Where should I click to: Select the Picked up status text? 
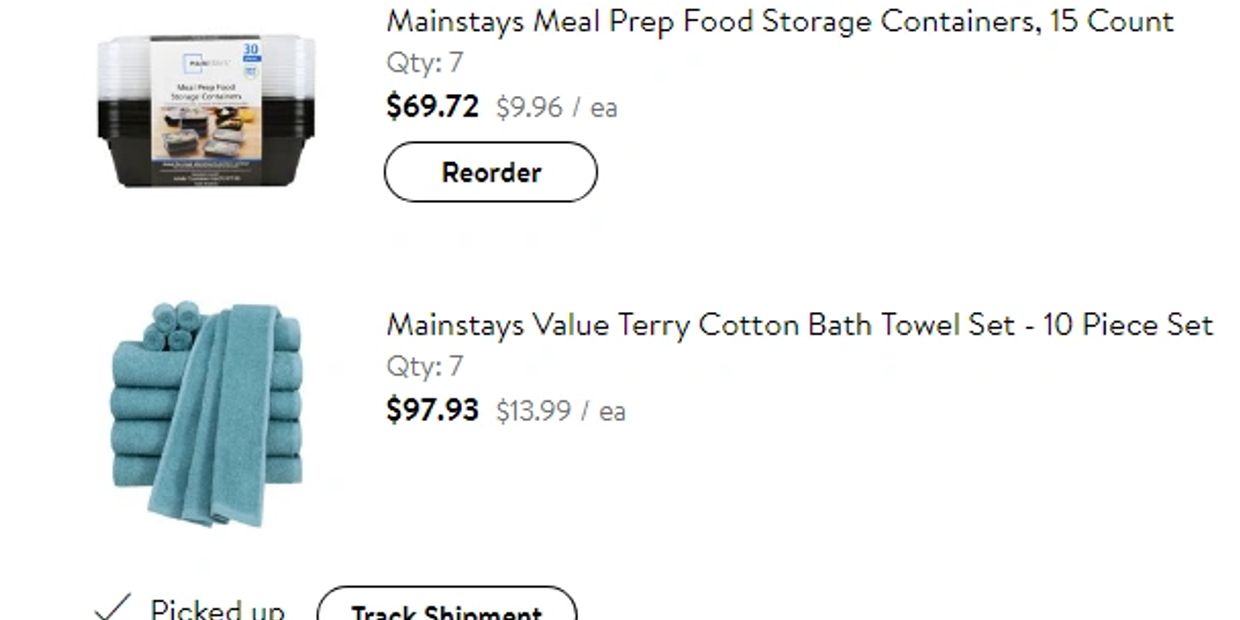coord(217,609)
